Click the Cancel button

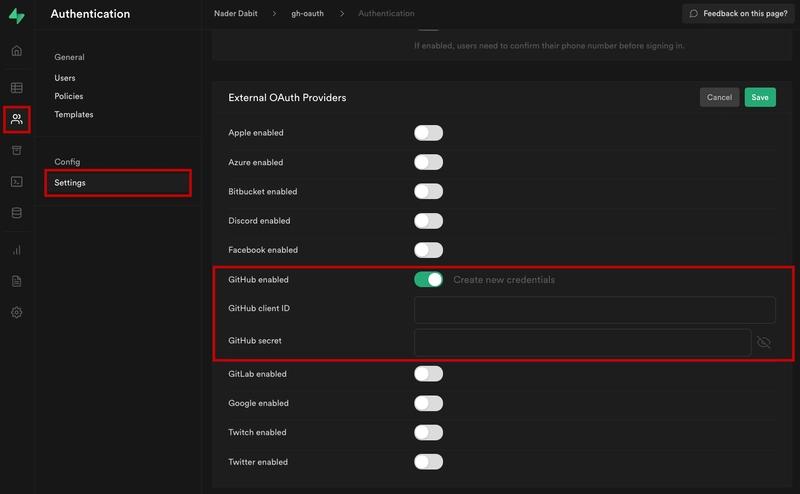click(x=719, y=97)
